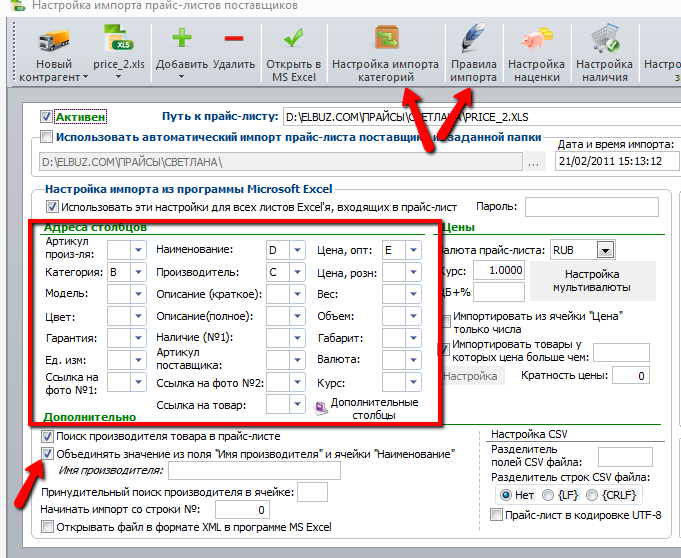The image size is (681, 558).
Task: Click the Принудительный поиск производителя в ячейке field
Action: coord(312,492)
